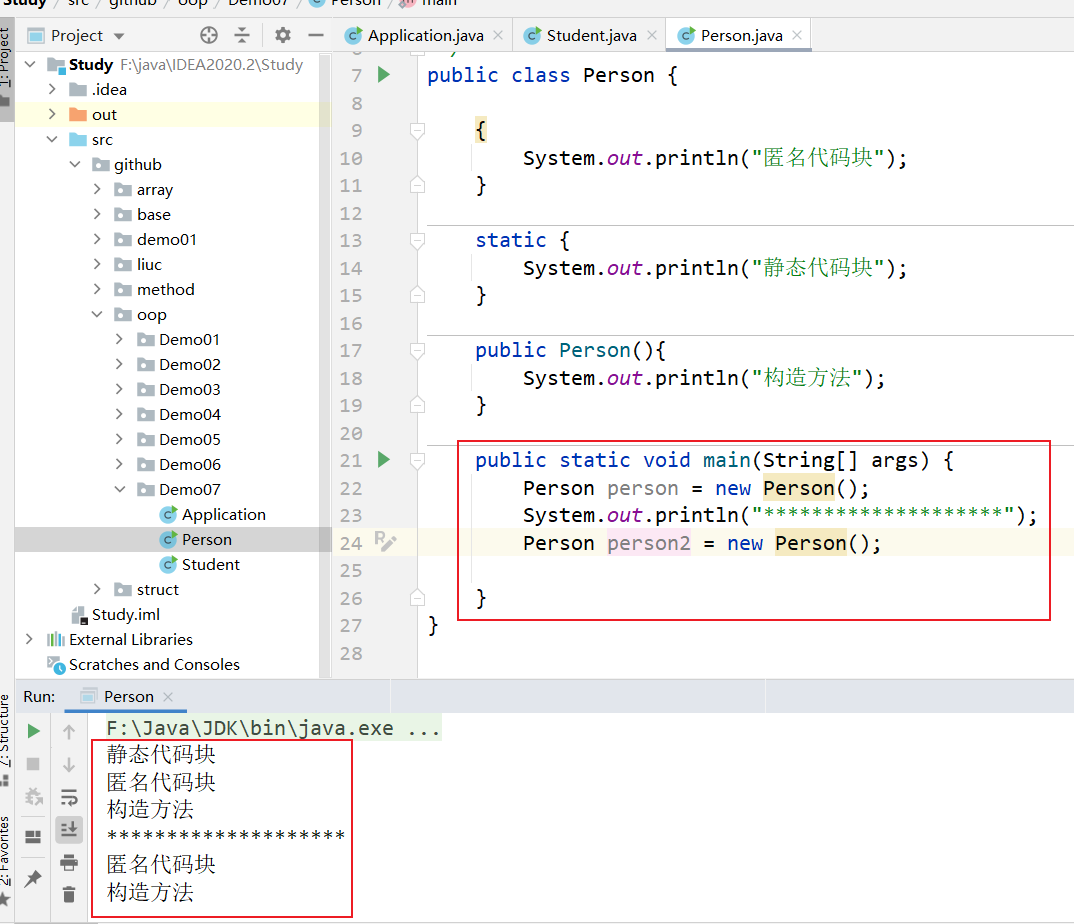Viewport: 1074px width, 924px height.
Task: Toggle scroll to end of console
Action: [x=69, y=829]
